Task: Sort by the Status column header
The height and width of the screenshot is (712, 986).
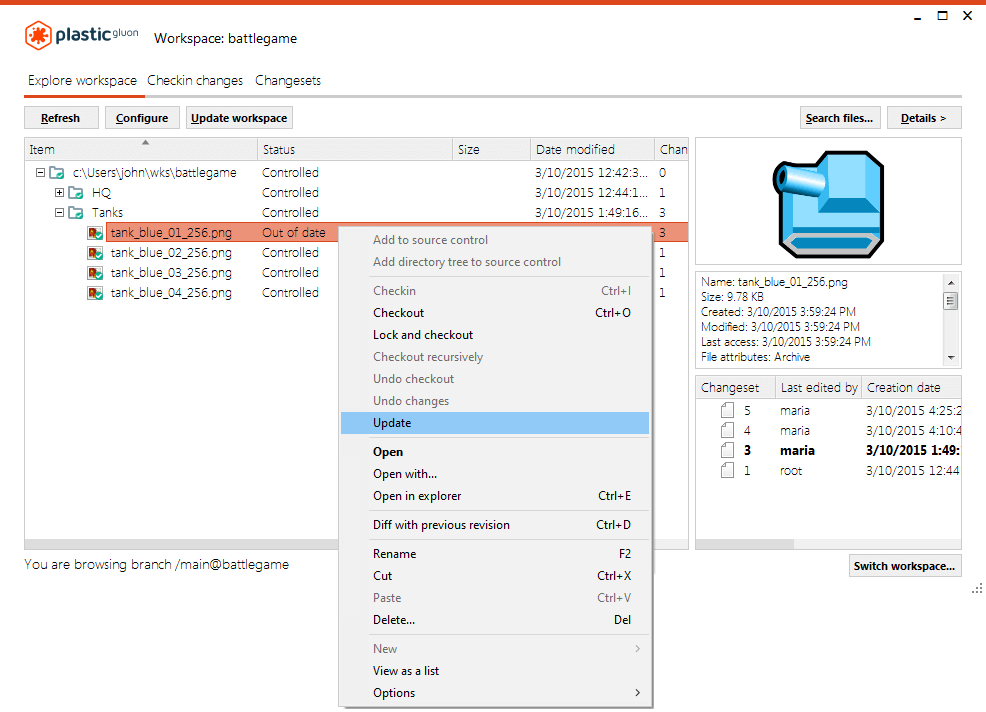Action: (x=355, y=150)
